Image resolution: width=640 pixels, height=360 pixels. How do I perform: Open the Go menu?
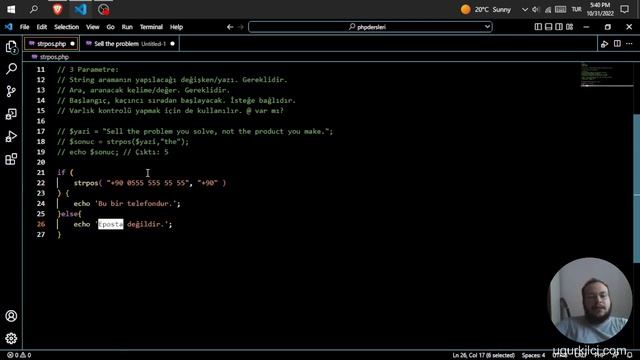(111, 27)
